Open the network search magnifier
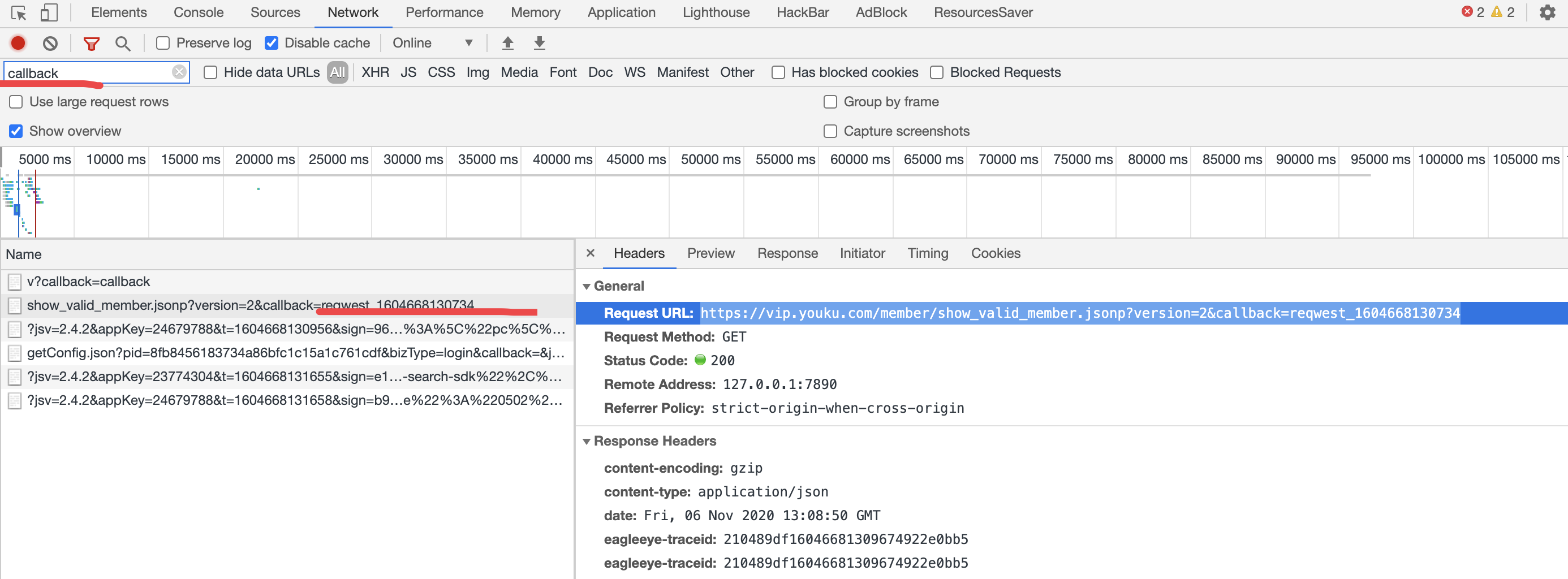 point(123,43)
